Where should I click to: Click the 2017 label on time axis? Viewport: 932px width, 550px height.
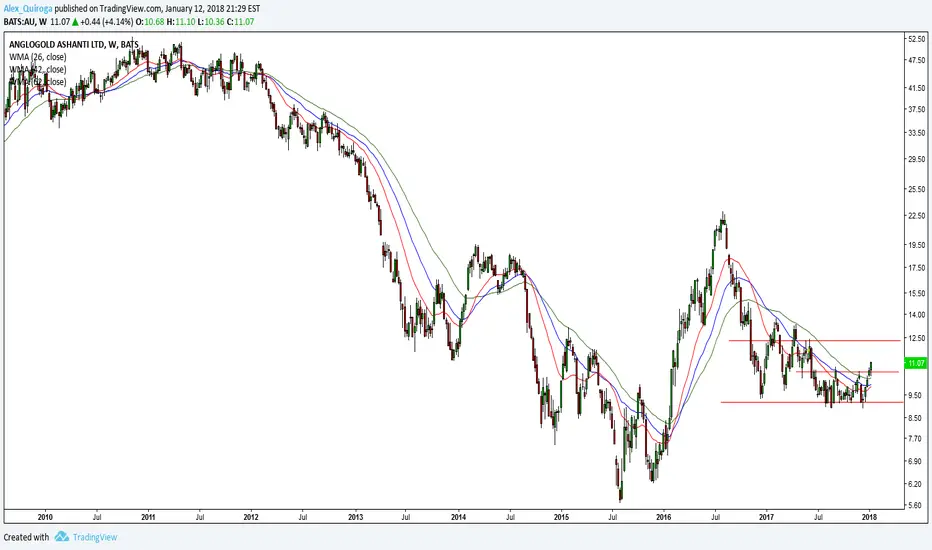coord(767,517)
